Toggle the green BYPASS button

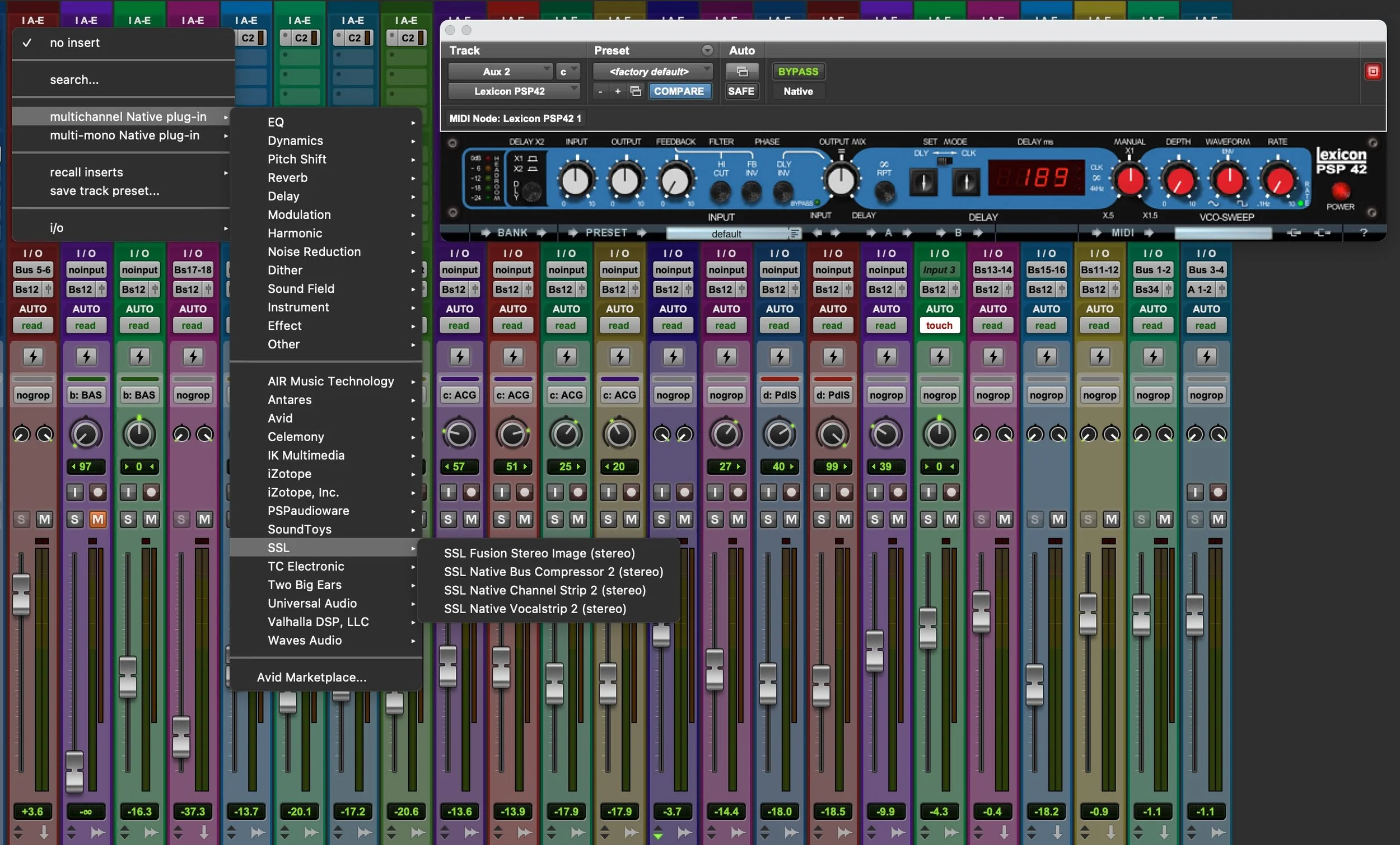(798, 72)
